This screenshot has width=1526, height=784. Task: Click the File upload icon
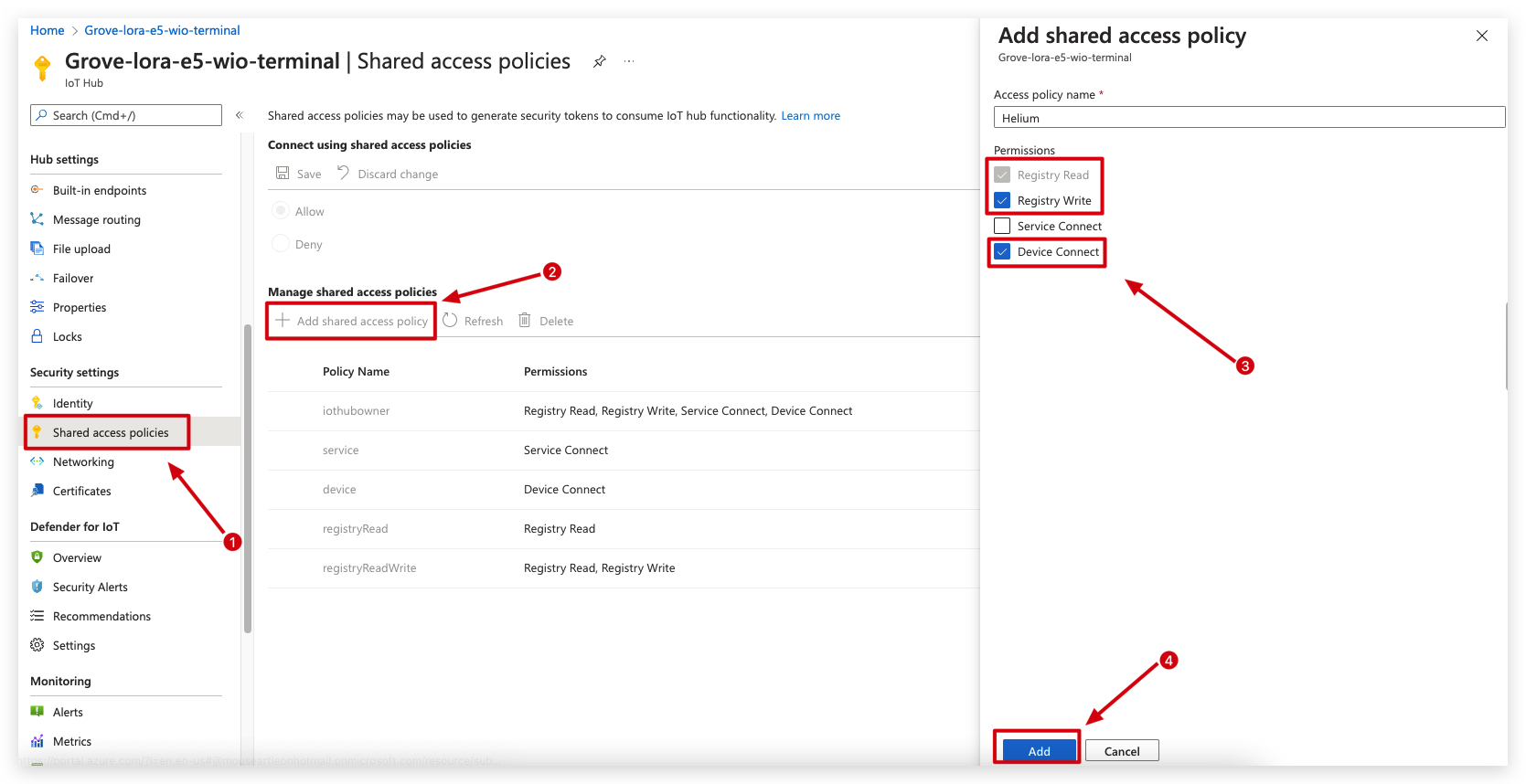pos(37,249)
